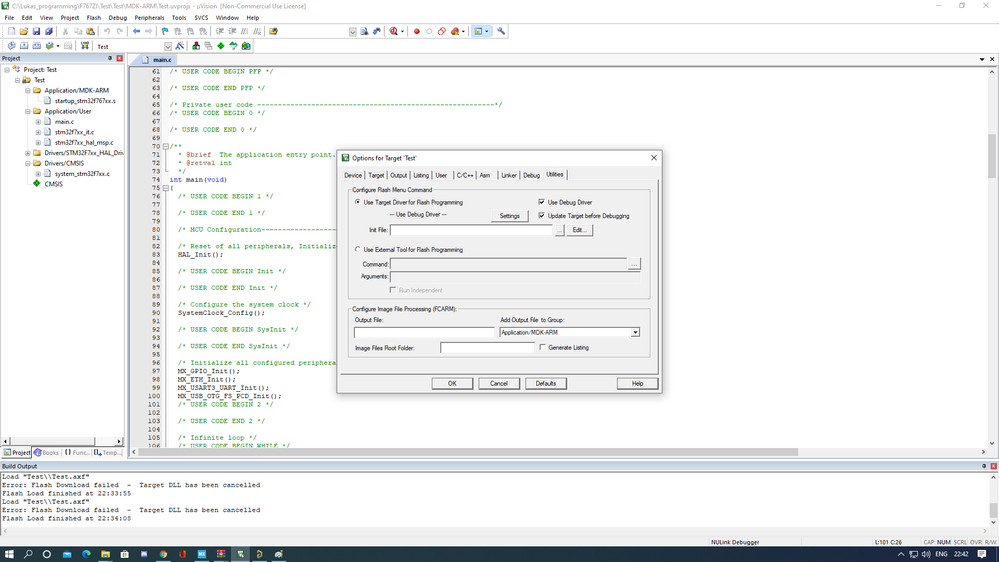The height and width of the screenshot is (562, 999).
Task: Collapse the Project: Test root node
Action: coord(7,69)
